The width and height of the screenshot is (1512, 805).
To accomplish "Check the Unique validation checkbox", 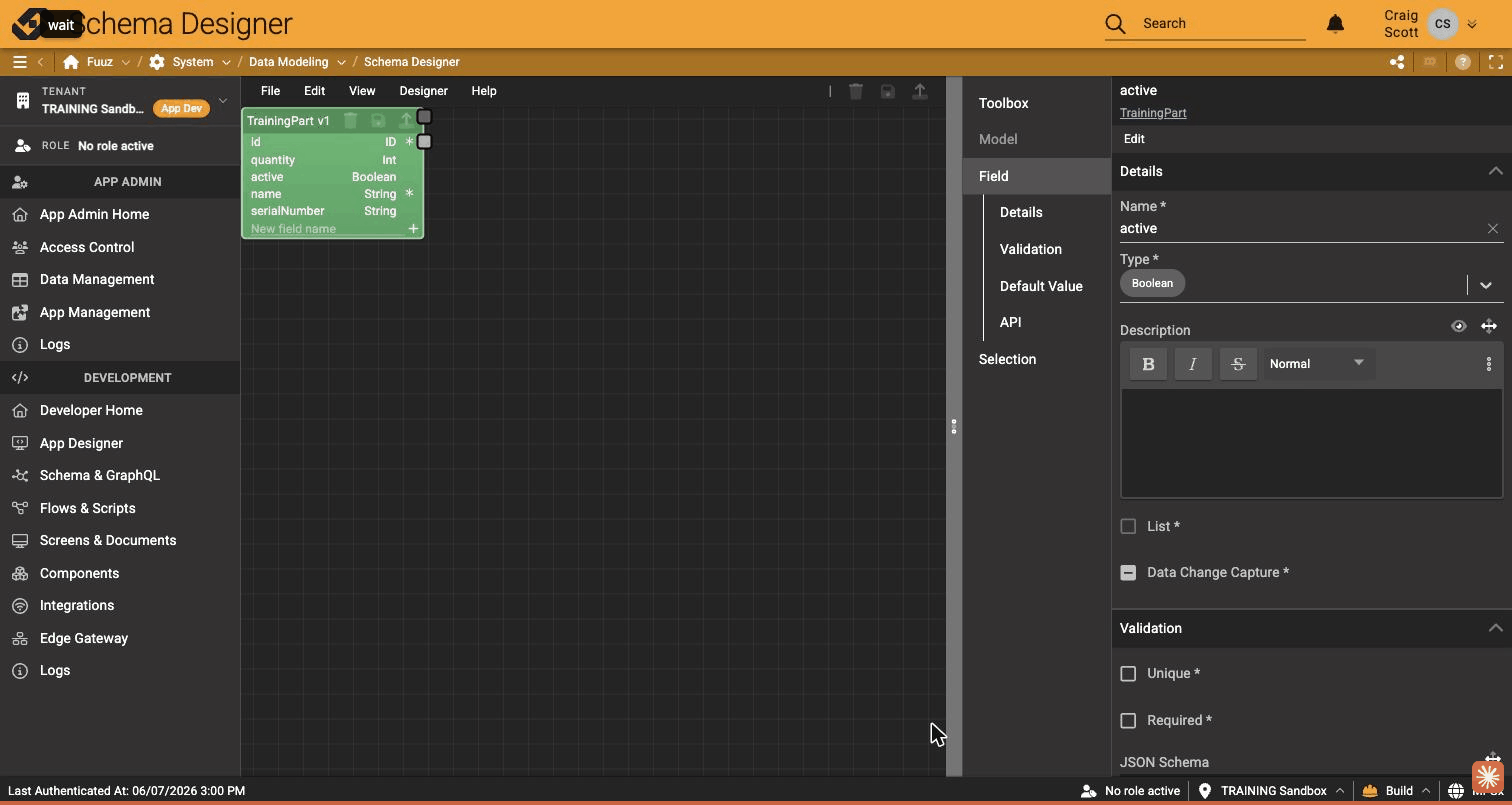I will click(1128, 674).
